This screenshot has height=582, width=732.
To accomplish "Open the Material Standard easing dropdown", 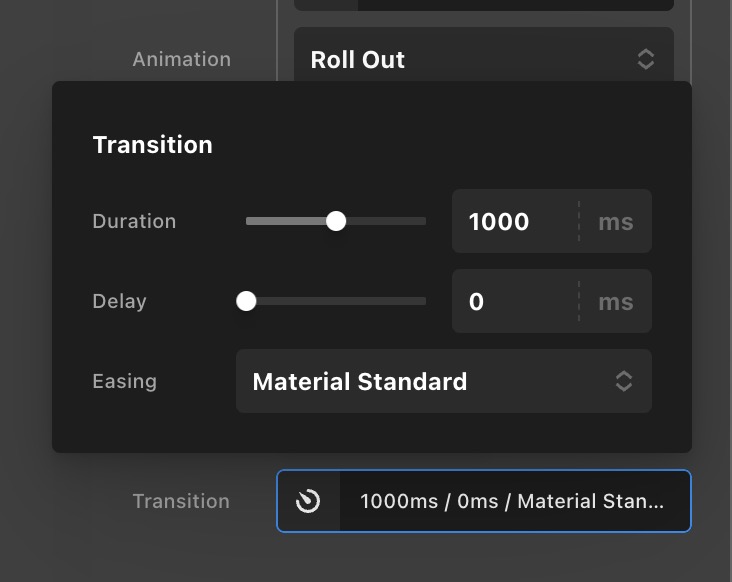I will 430,381.
